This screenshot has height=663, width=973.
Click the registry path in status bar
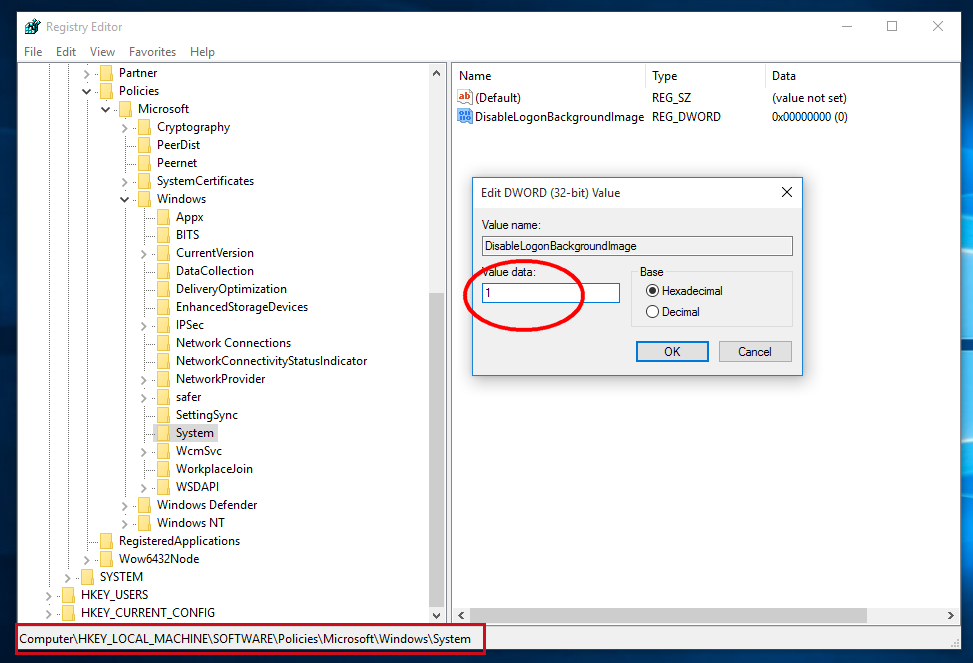point(245,639)
